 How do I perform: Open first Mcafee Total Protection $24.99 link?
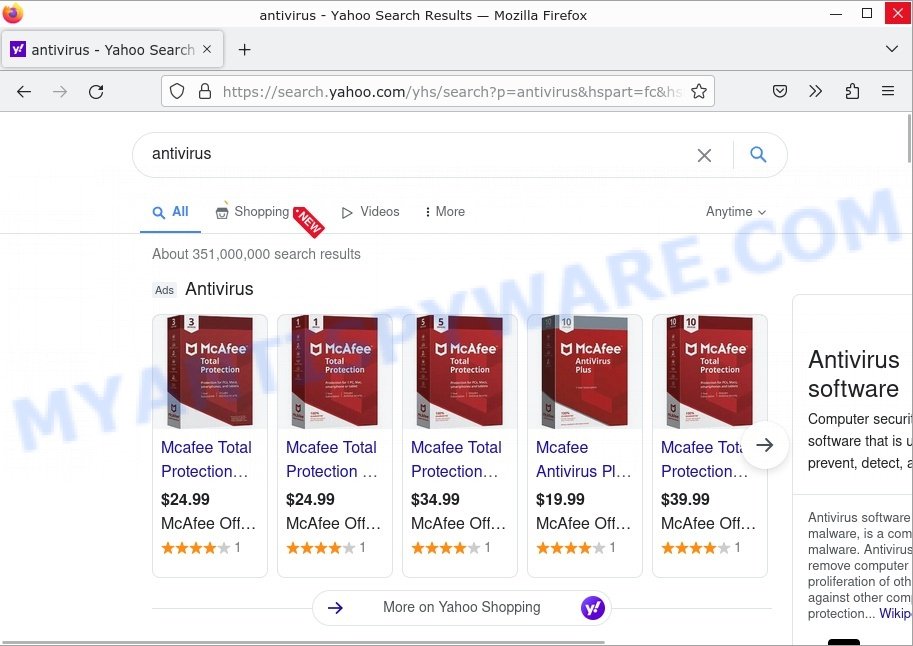coord(206,459)
